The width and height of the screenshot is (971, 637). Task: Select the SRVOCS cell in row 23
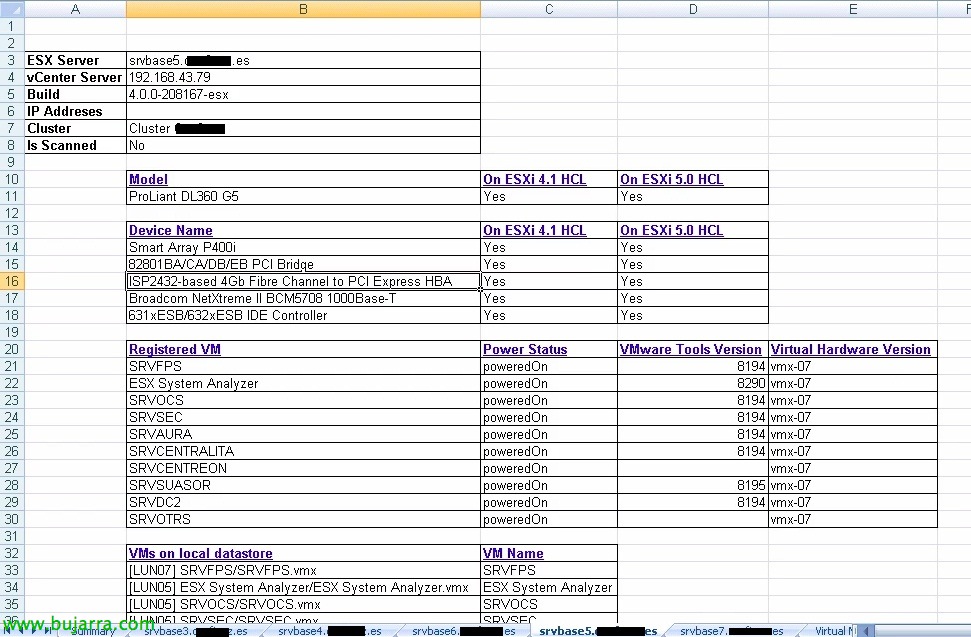303,401
